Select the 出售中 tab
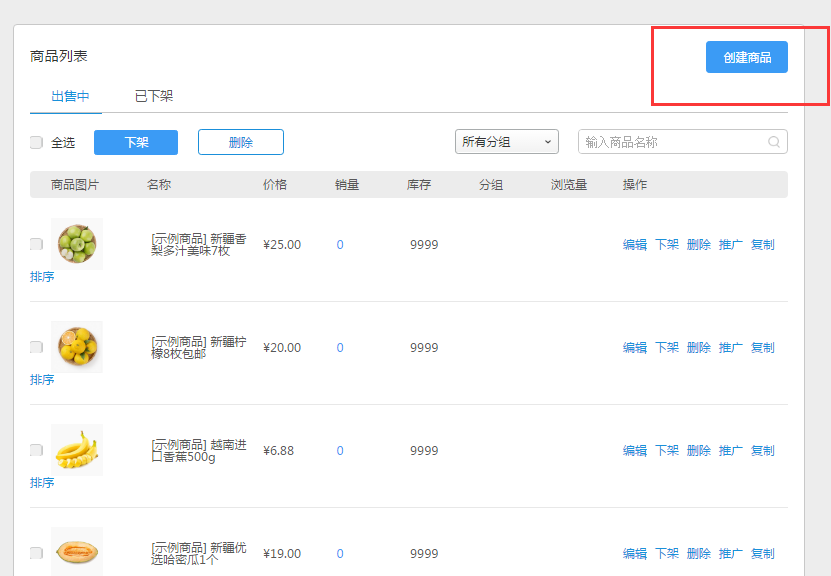 (70, 96)
